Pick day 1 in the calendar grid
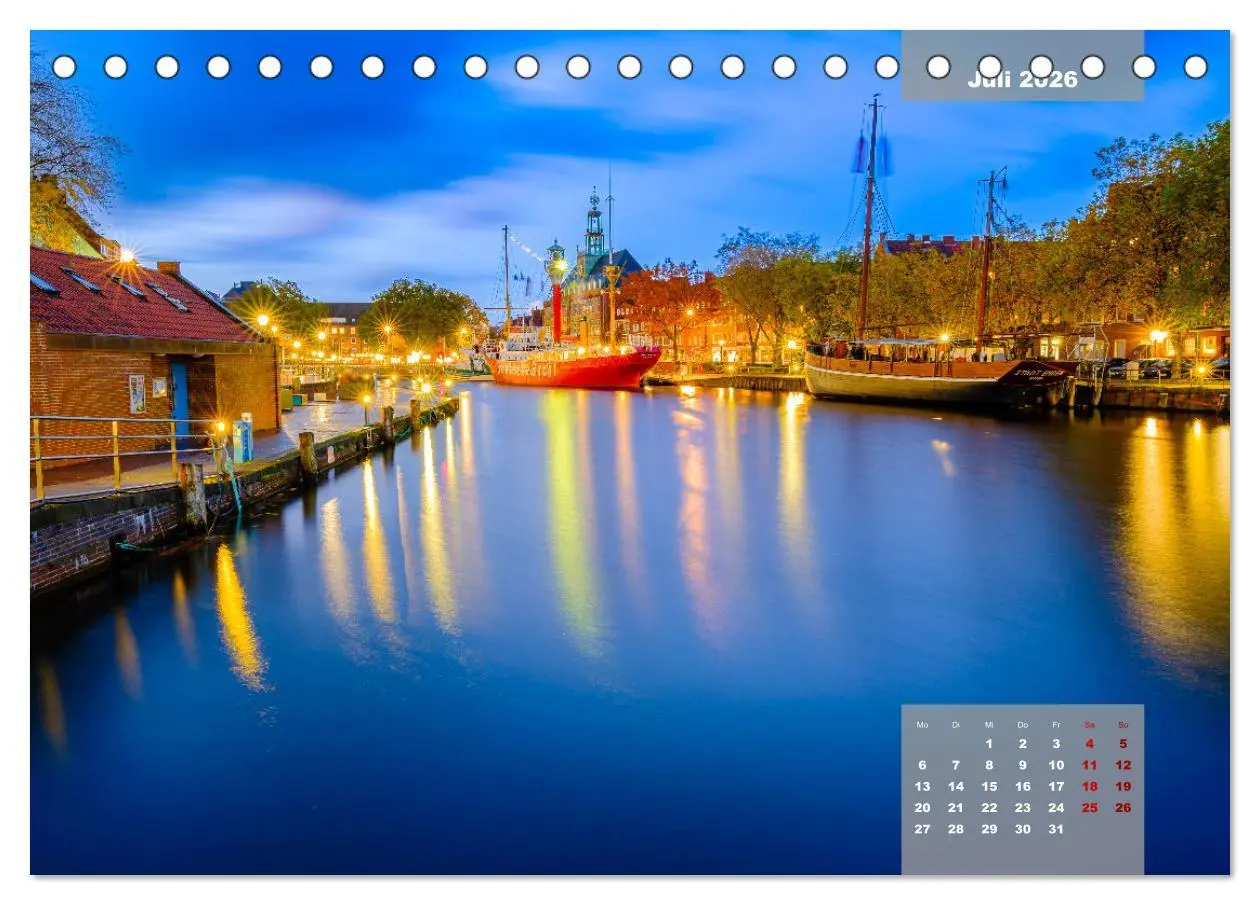 tap(989, 744)
